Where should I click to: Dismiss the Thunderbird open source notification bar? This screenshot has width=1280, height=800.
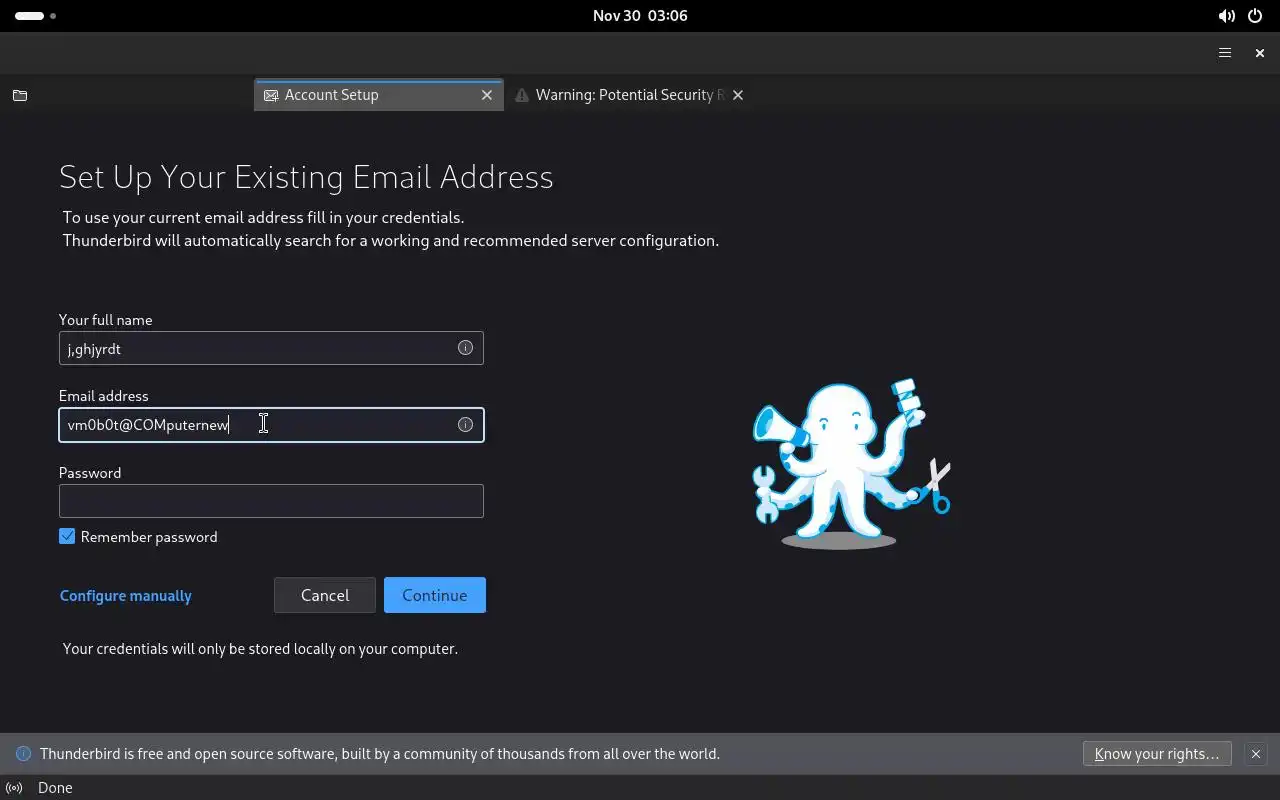pyautogui.click(x=1256, y=754)
